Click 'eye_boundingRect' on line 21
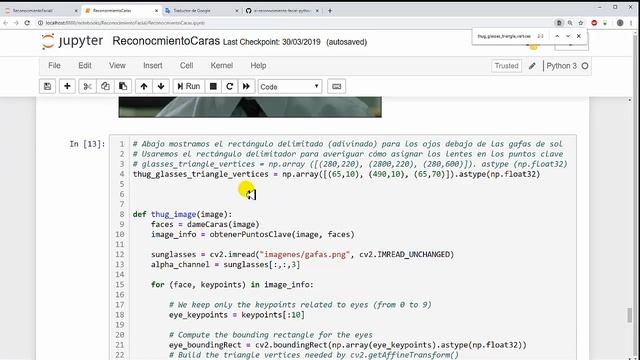Image resolution: width=640 pixels, height=360 pixels. pos(205,345)
